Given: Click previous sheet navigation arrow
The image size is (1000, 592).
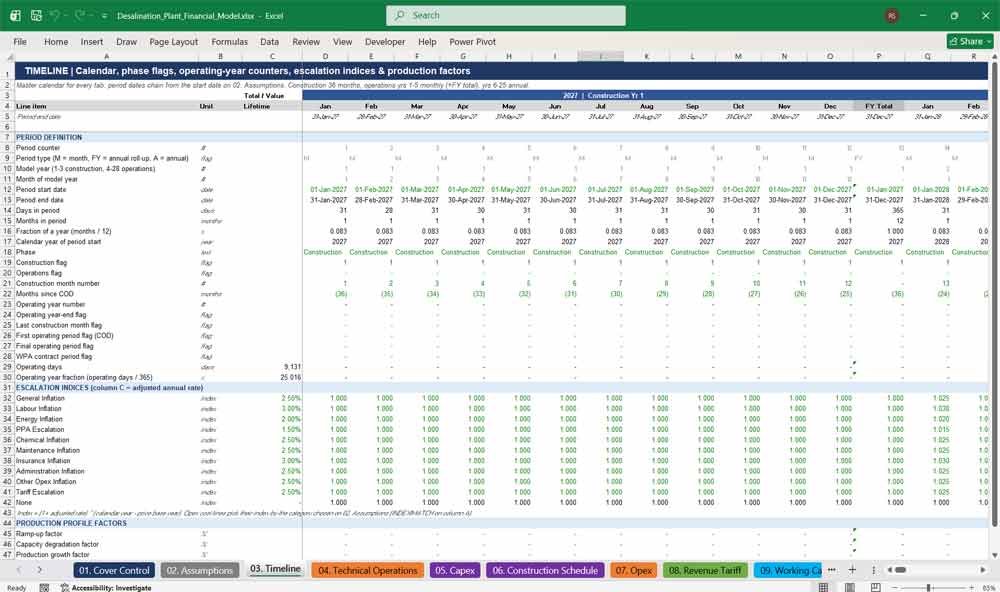Looking at the screenshot, I should [18, 570].
